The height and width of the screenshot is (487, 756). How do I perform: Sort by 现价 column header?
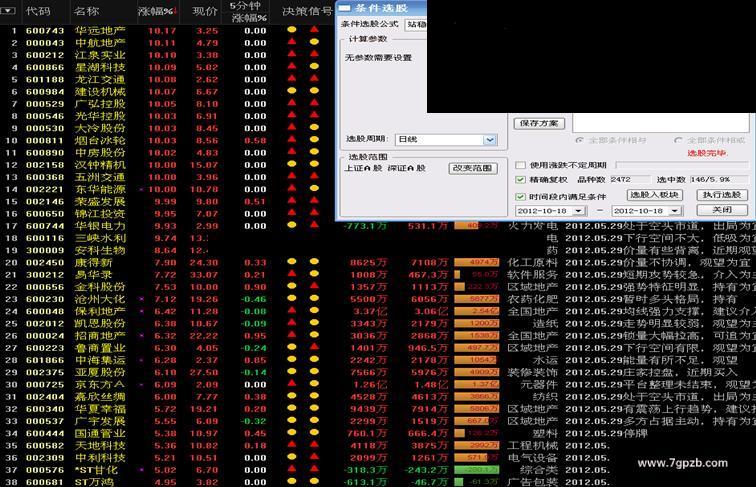204,11
